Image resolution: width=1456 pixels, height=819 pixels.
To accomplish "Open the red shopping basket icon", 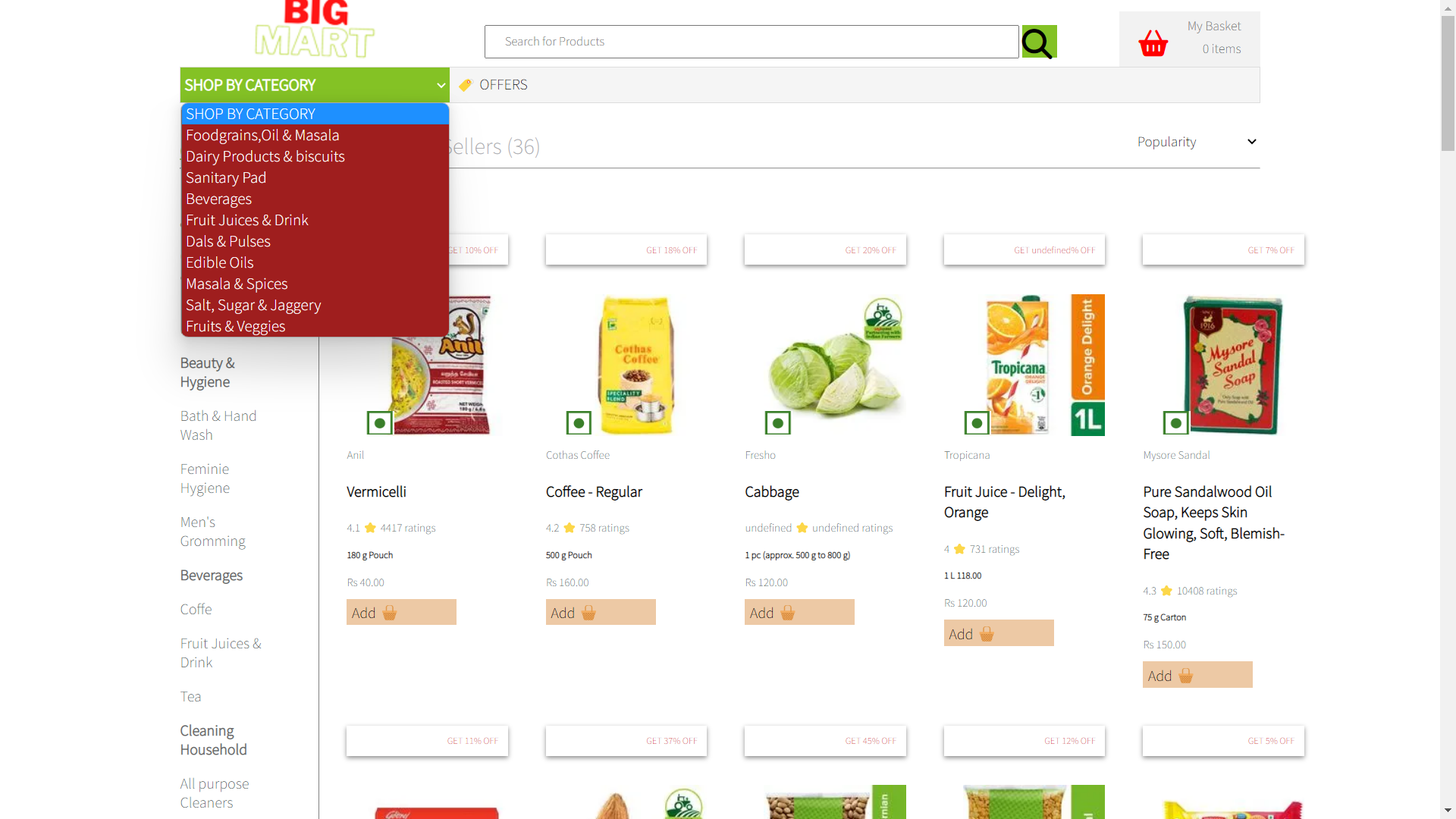I will (1153, 43).
